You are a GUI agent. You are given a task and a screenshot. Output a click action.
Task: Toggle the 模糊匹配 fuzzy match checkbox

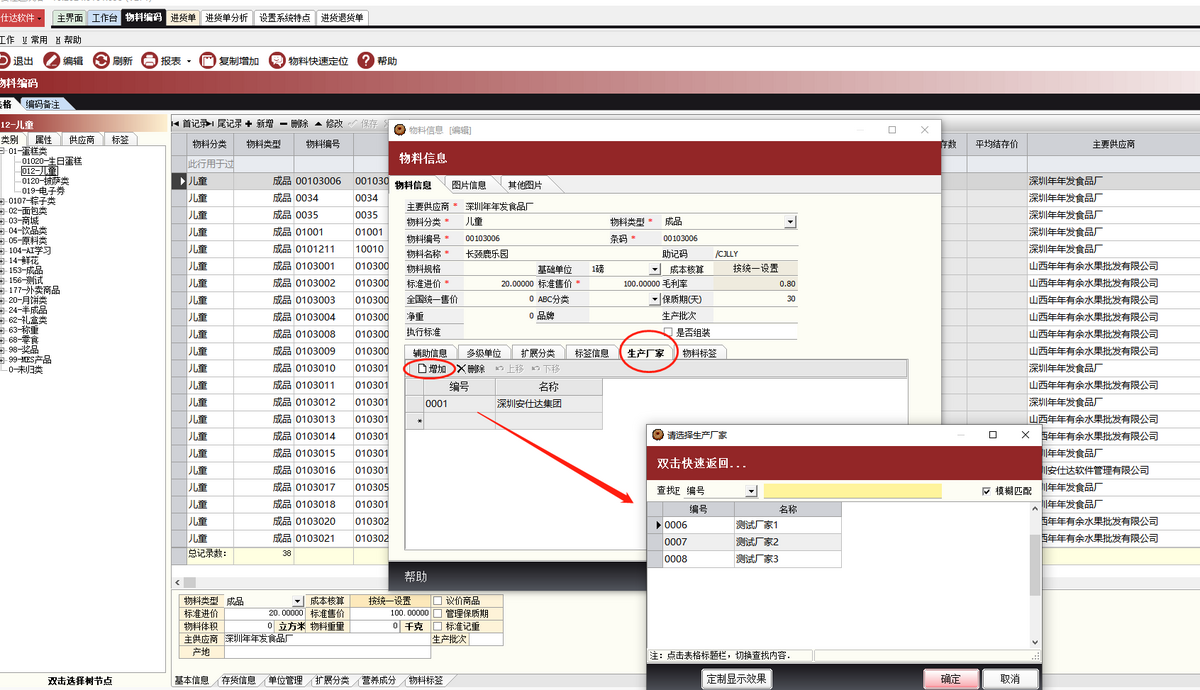[987, 491]
